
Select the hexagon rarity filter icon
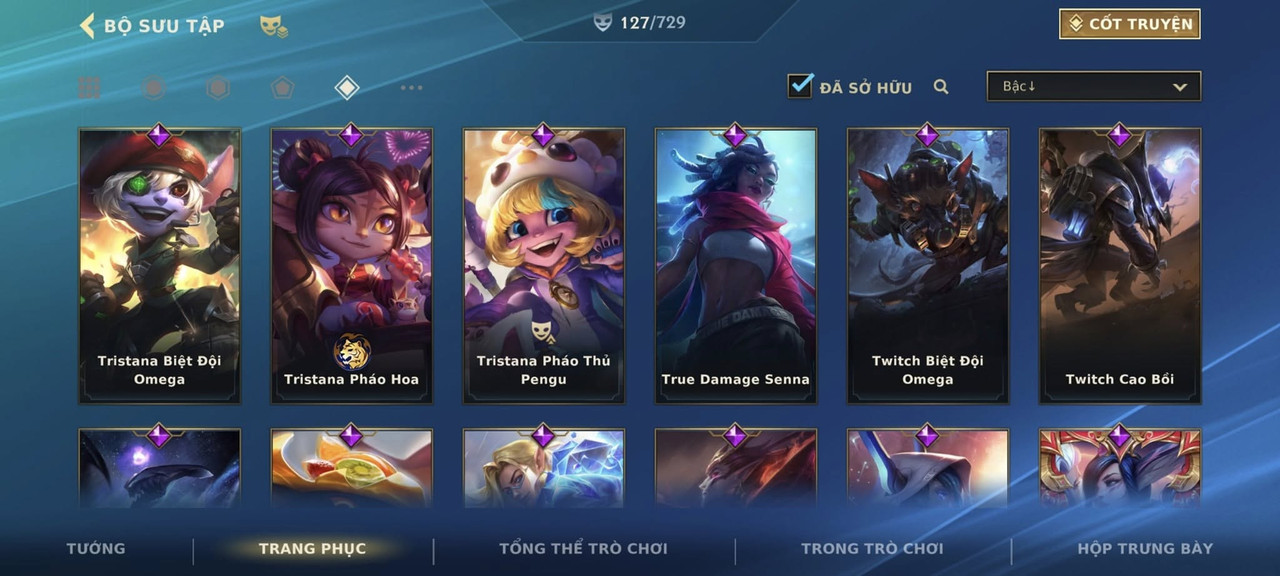217,88
